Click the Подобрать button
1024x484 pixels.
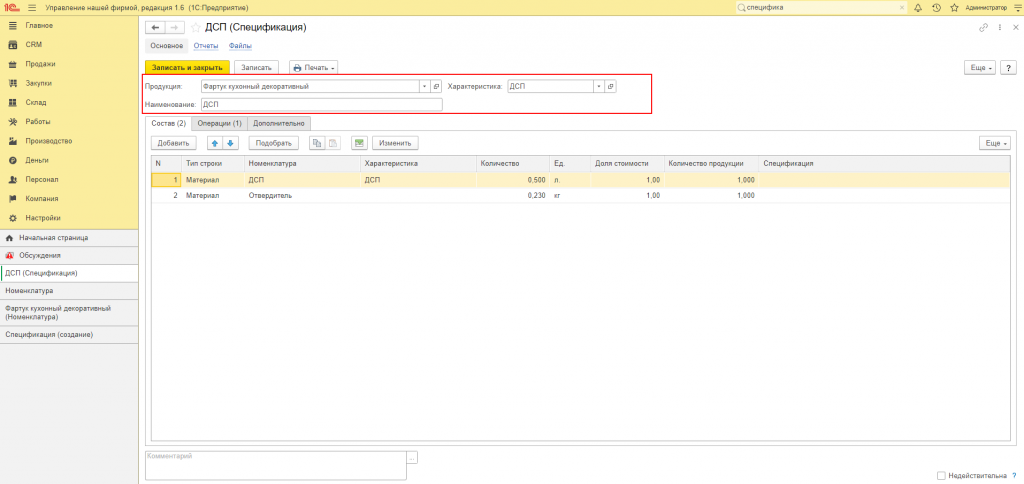point(274,143)
